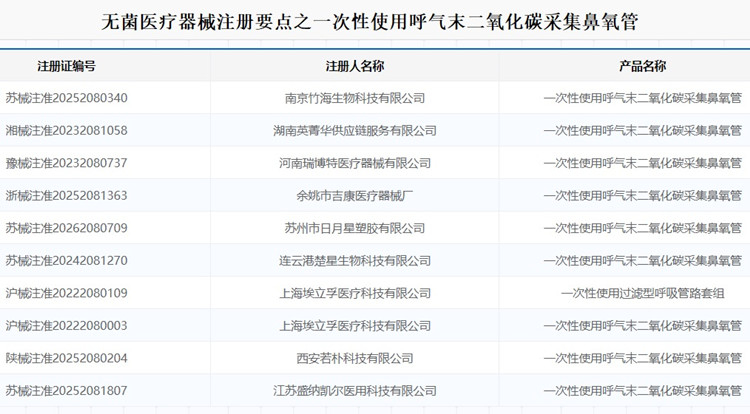The width and height of the screenshot is (750, 414).
Task: Click product name in 湖南英菁华供应链 row
Action: click(642, 131)
